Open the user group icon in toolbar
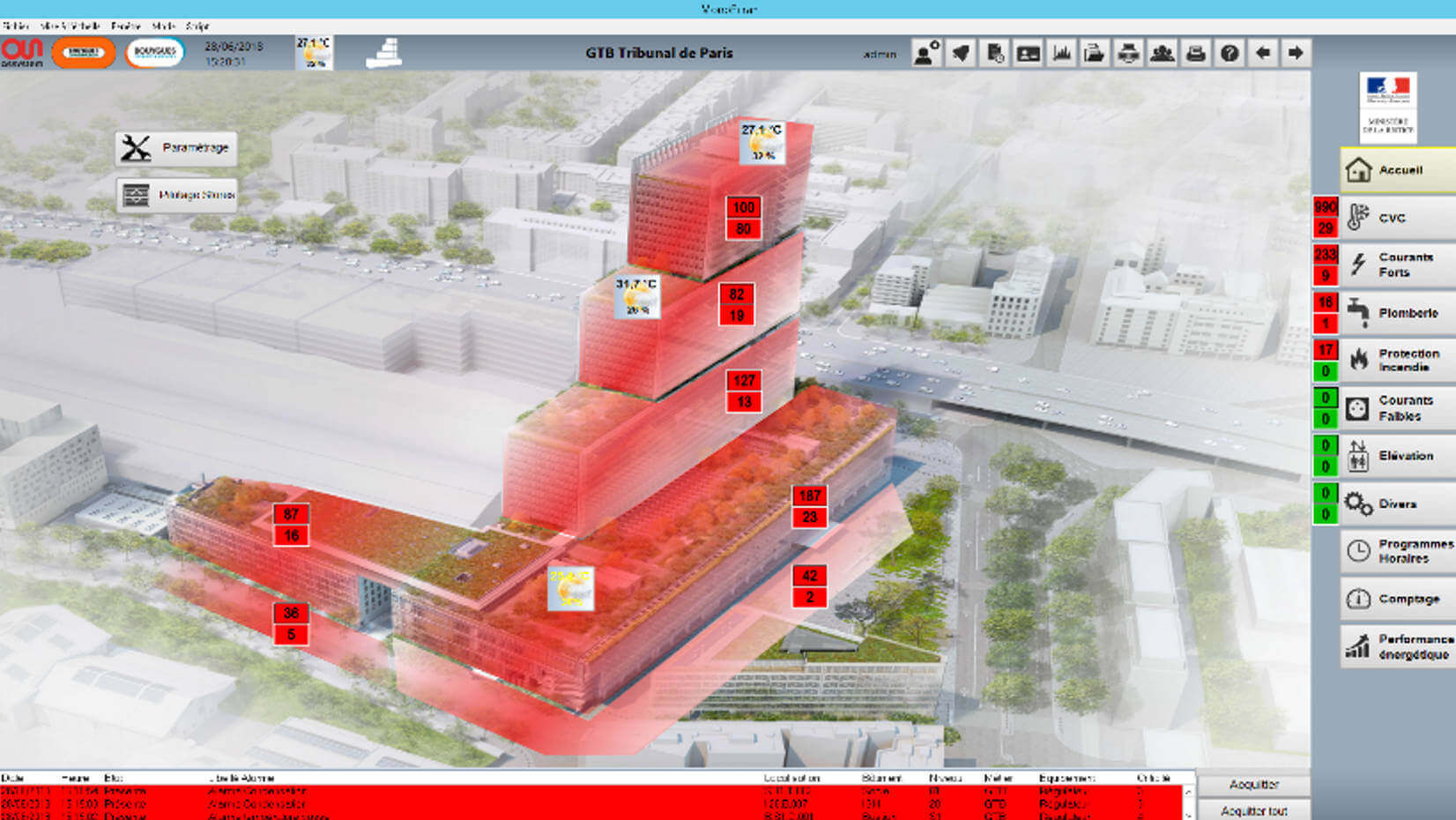Viewport: 1456px width, 820px height. (x=1163, y=54)
